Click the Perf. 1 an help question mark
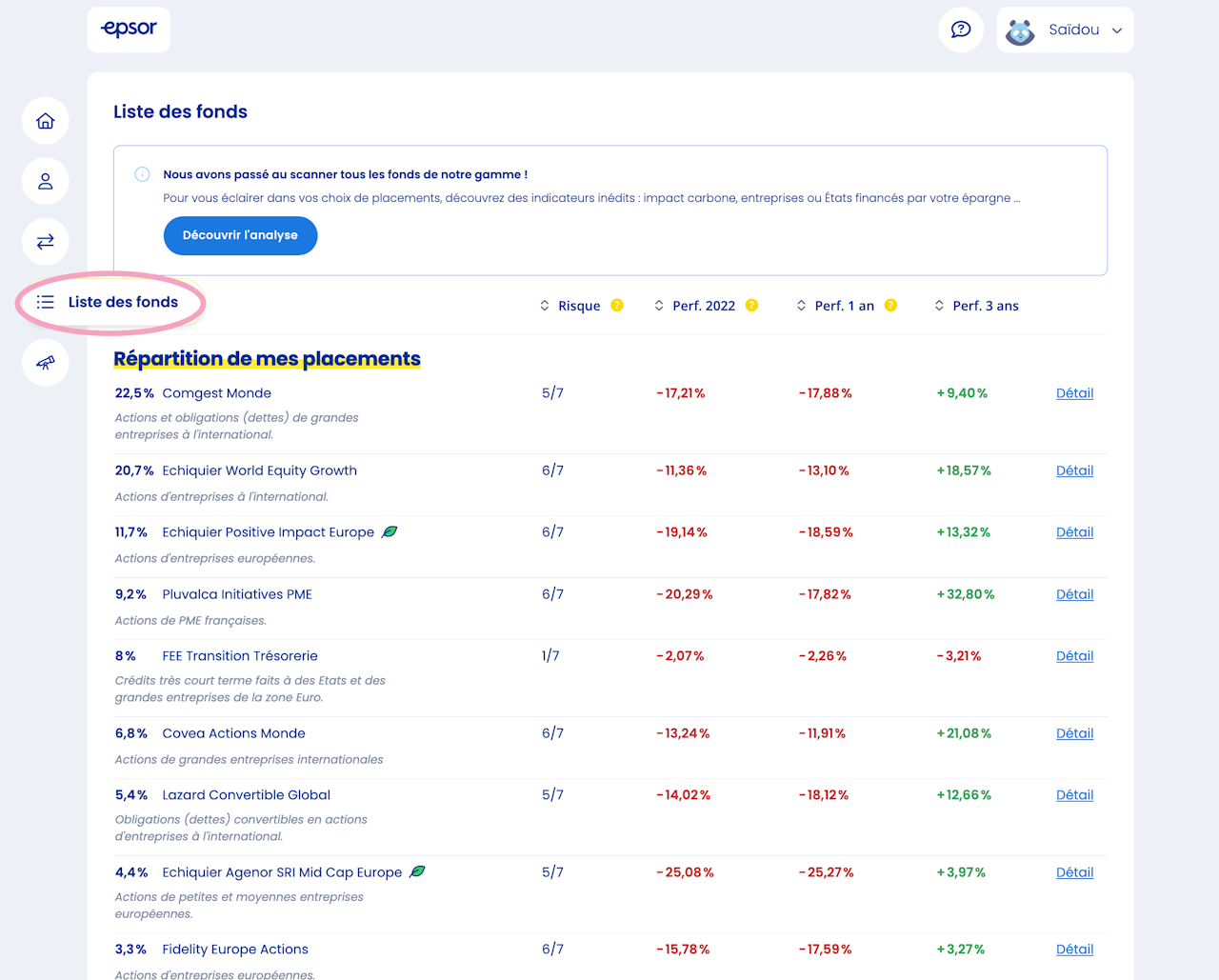 point(890,306)
